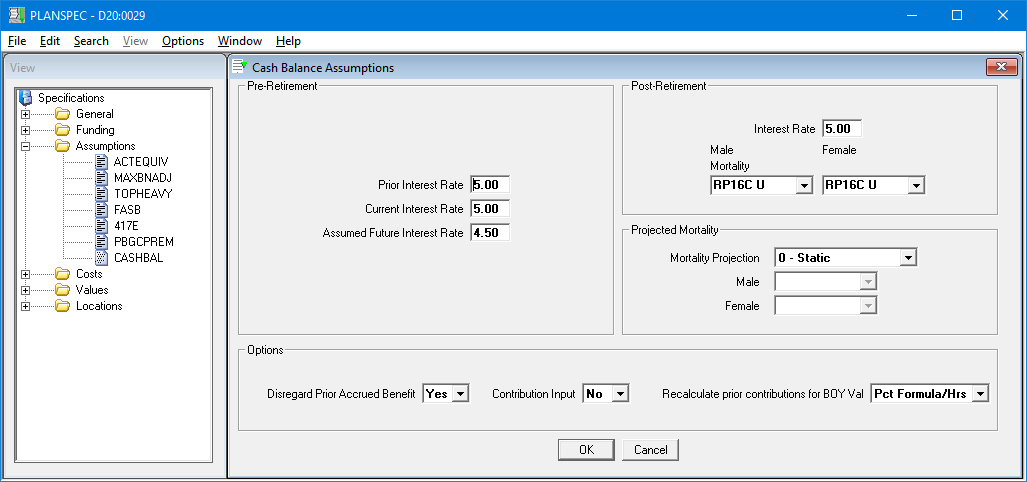1027x482 pixels.
Task: Expand the Costs tree node
Action: pos(26,274)
